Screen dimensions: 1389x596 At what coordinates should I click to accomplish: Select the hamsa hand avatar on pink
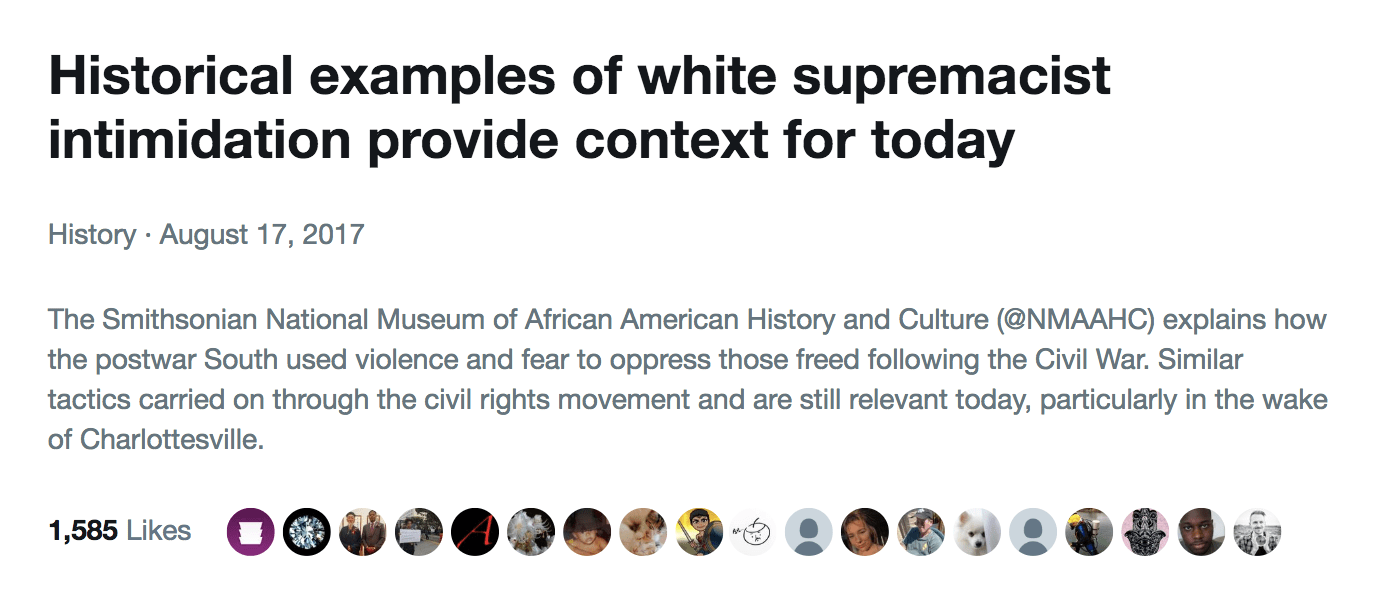click(x=1145, y=532)
